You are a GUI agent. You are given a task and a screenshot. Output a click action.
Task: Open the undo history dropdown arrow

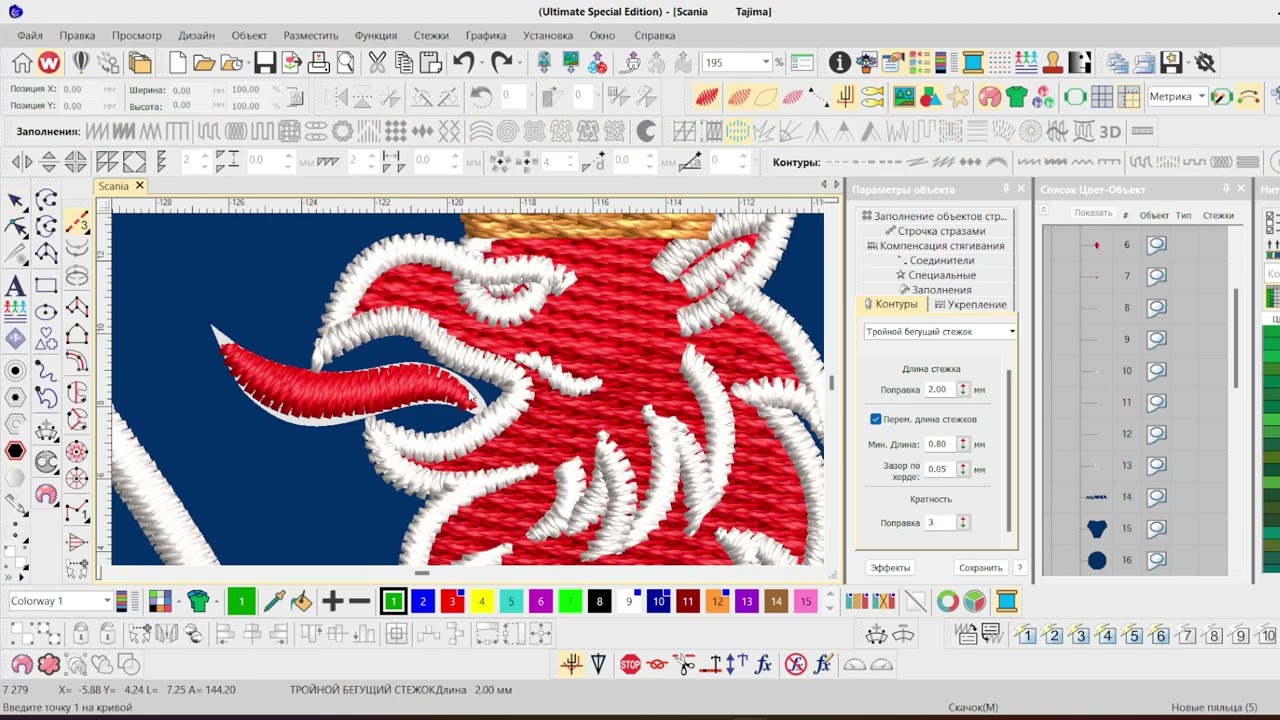click(x=480, y=63)
